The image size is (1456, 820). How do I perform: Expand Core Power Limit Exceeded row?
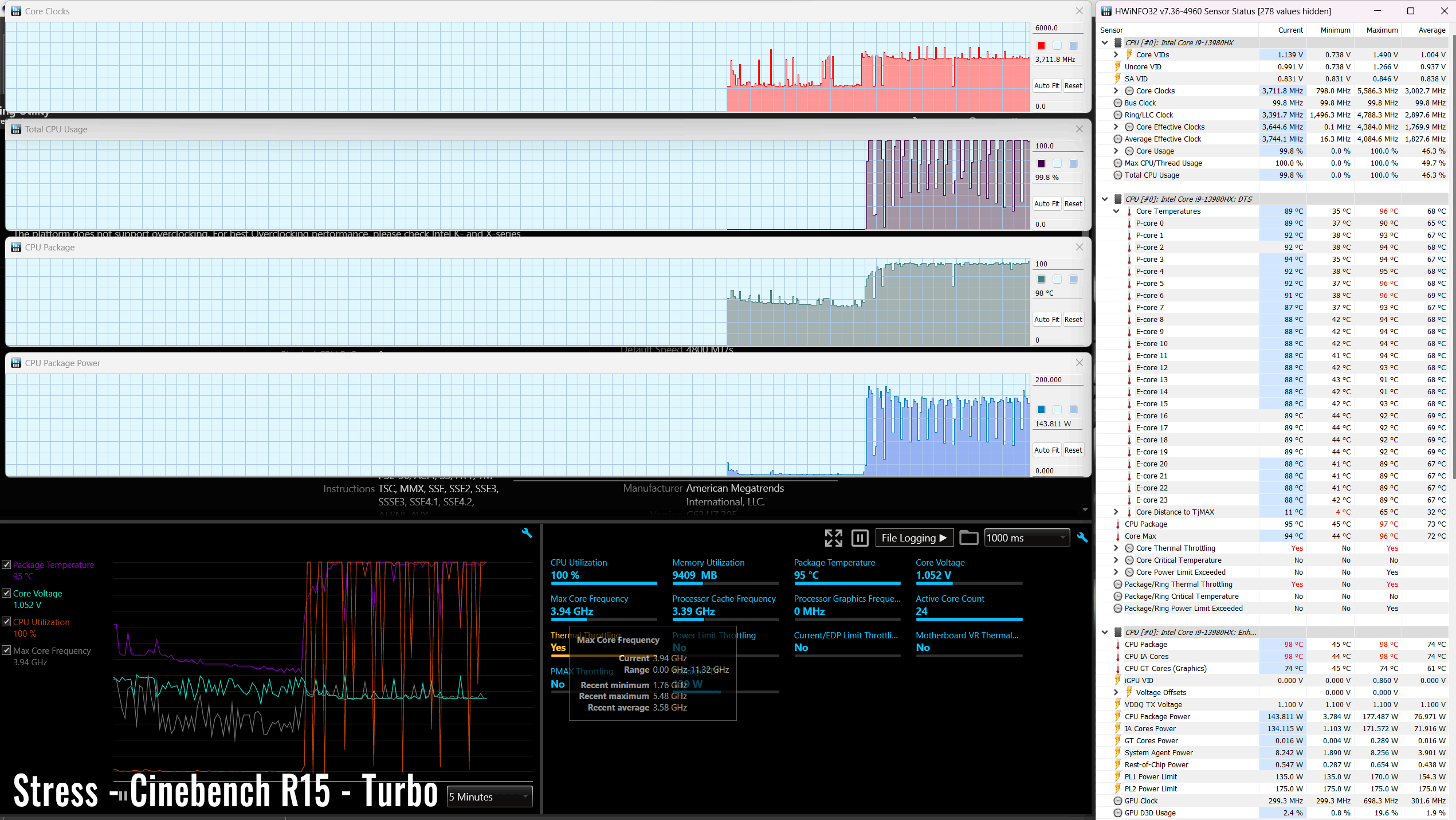[x=1116, y=572]
